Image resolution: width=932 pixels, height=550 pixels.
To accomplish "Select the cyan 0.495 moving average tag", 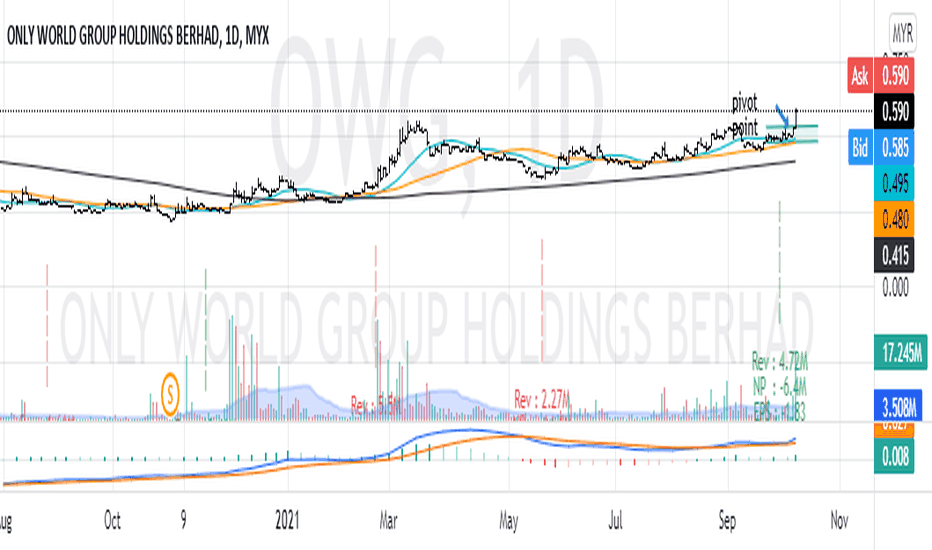I will [x=895, y=183].
